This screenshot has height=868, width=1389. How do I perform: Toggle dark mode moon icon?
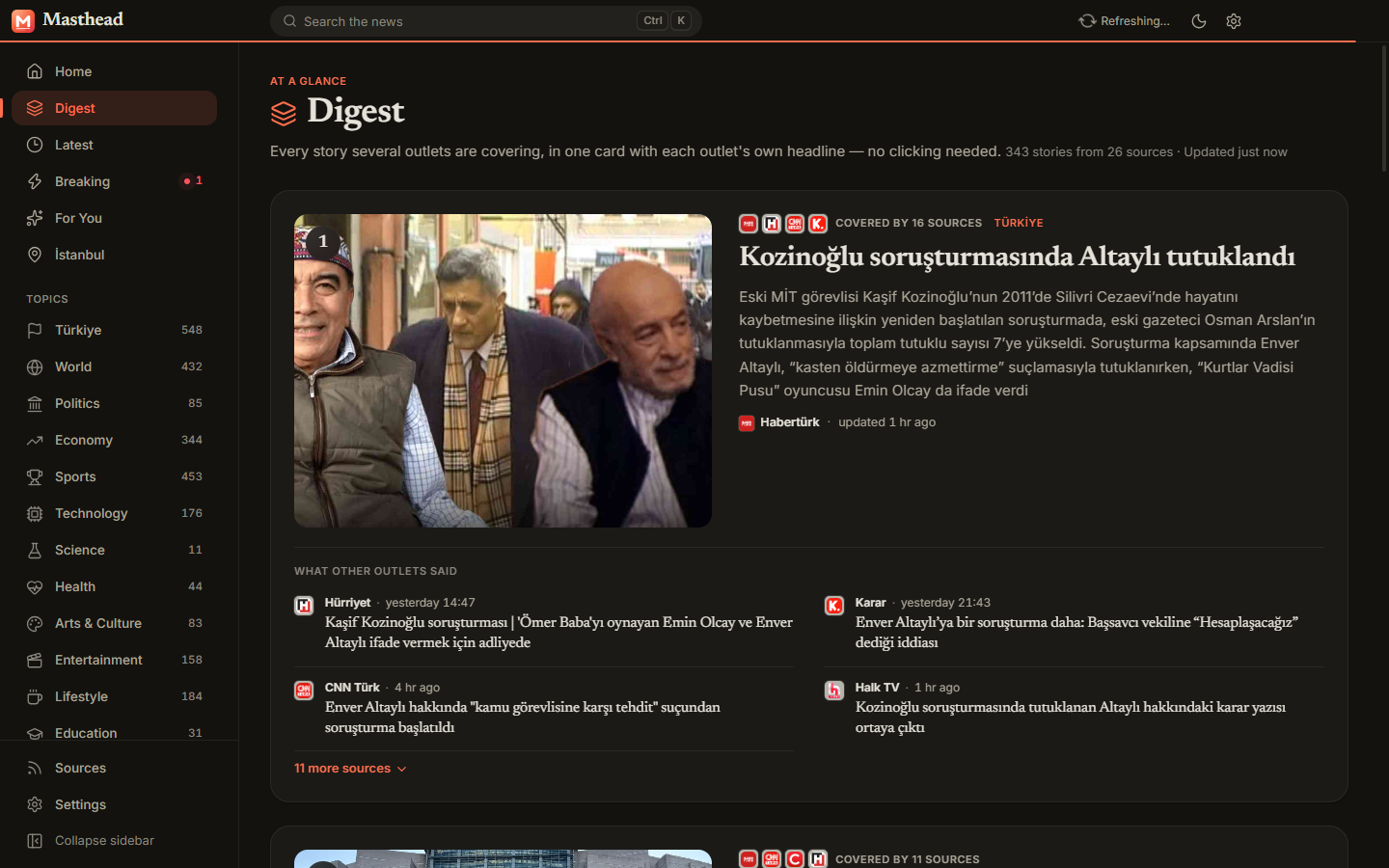(x=1199, y=21)
